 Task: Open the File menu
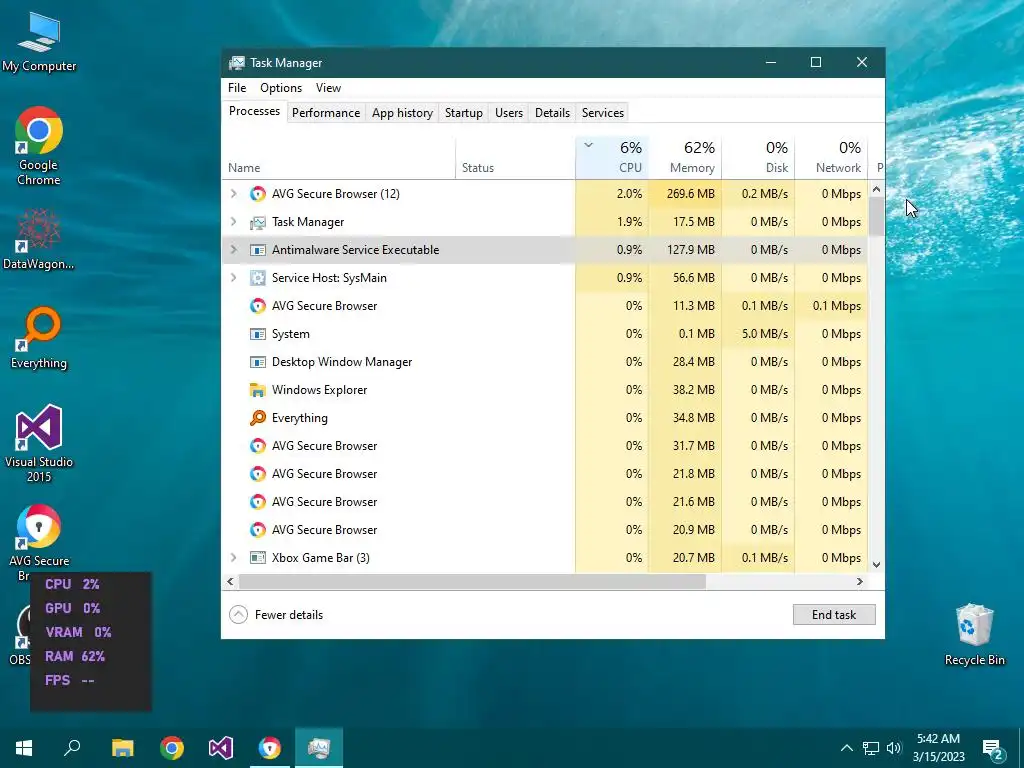point(237,88)
